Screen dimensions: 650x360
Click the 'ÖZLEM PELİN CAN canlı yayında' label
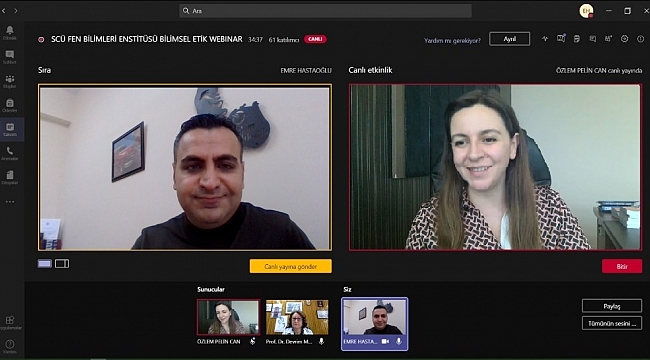[599, 71]
